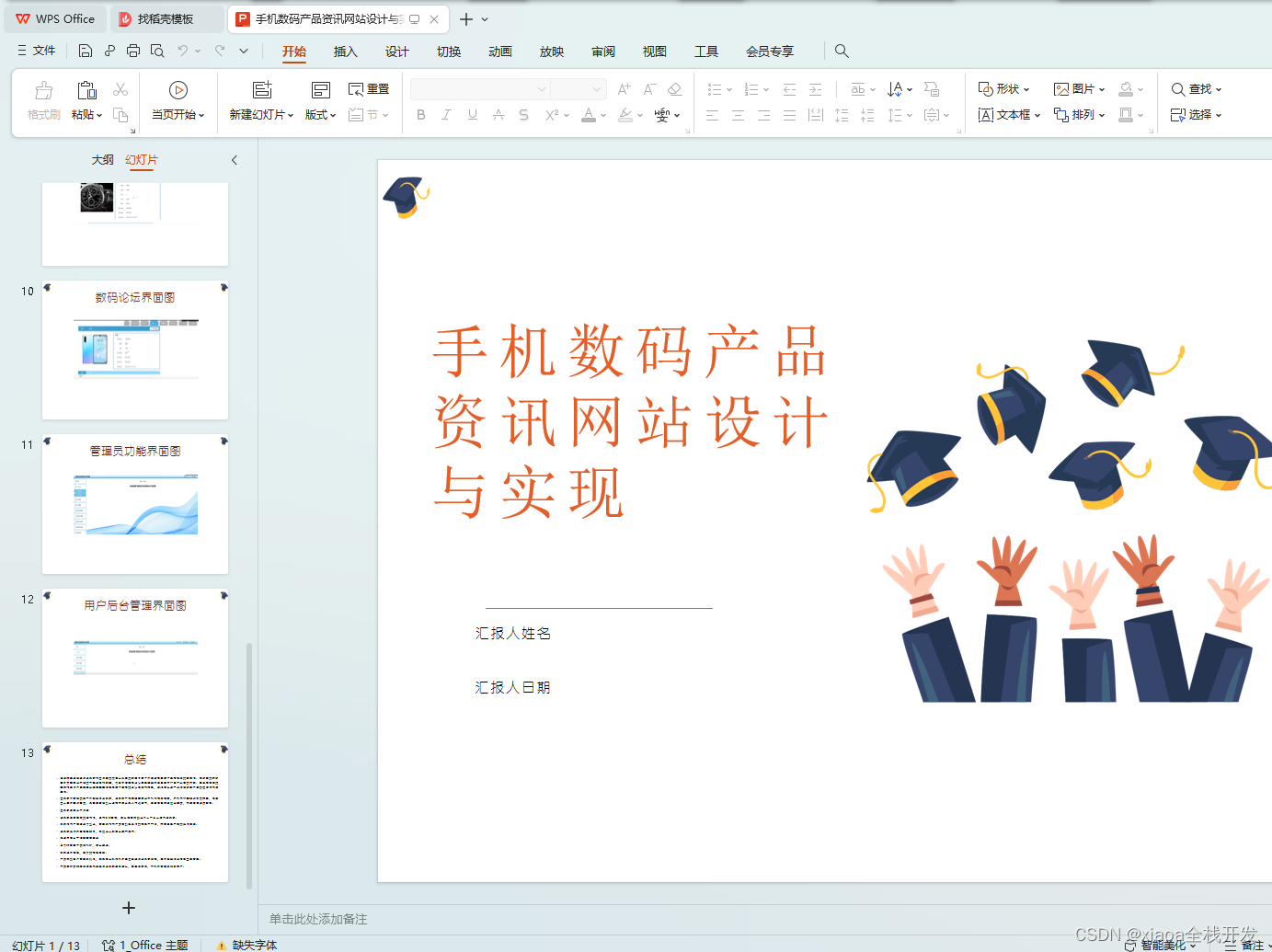This screenshot has width=1272, height=952.
Task: Toggle bold formatting
Action: coord(420,114)
